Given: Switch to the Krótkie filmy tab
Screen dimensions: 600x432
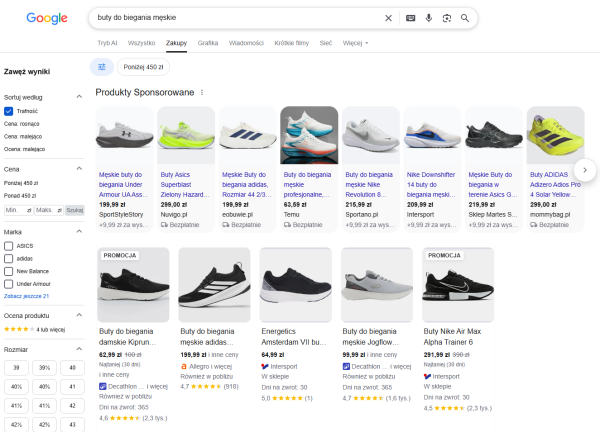Looking at the screenshot, I should (292, 43).
